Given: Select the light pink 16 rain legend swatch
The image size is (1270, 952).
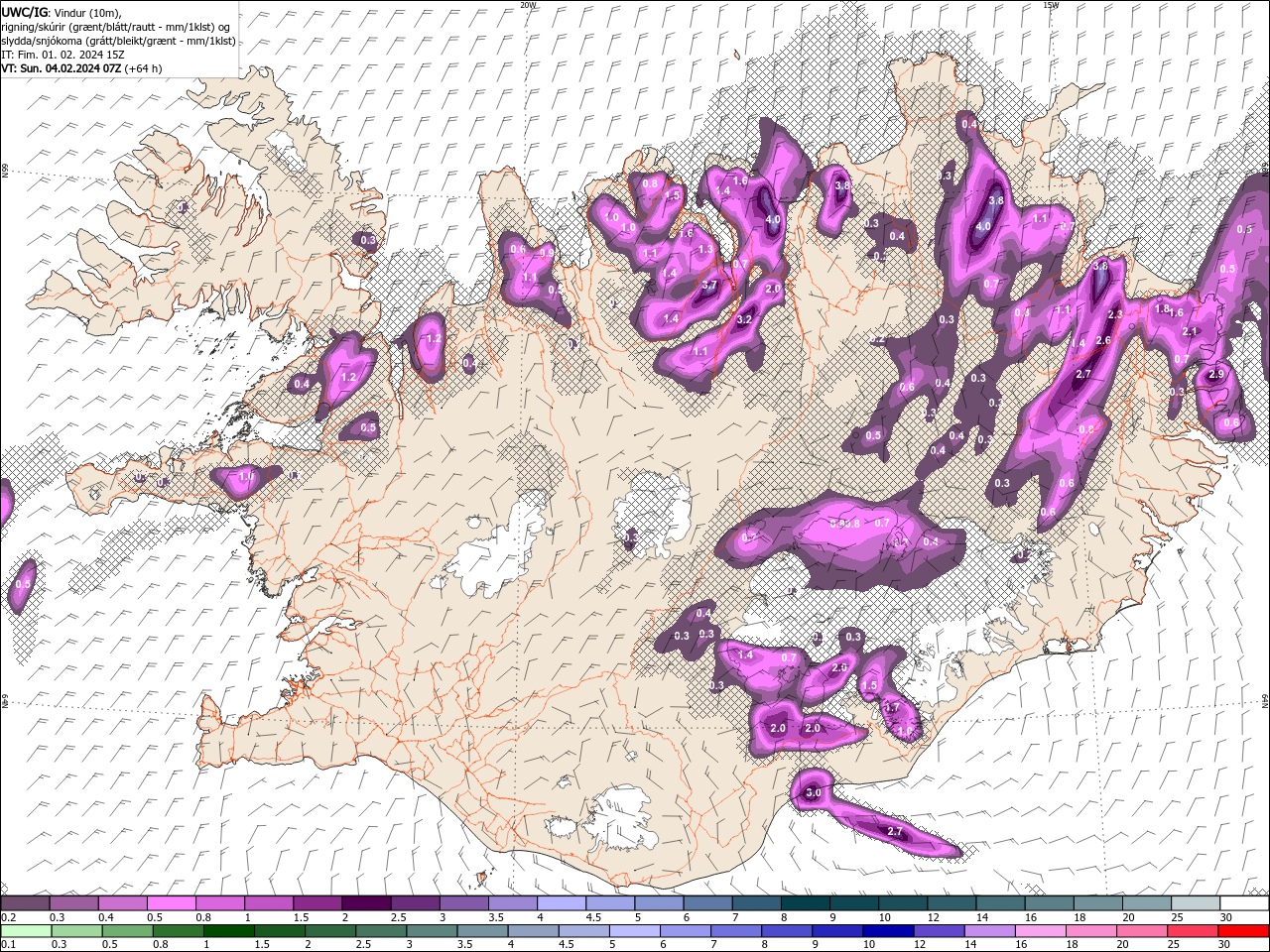Looking at the screenshot, I should (x=1040, y=931).
